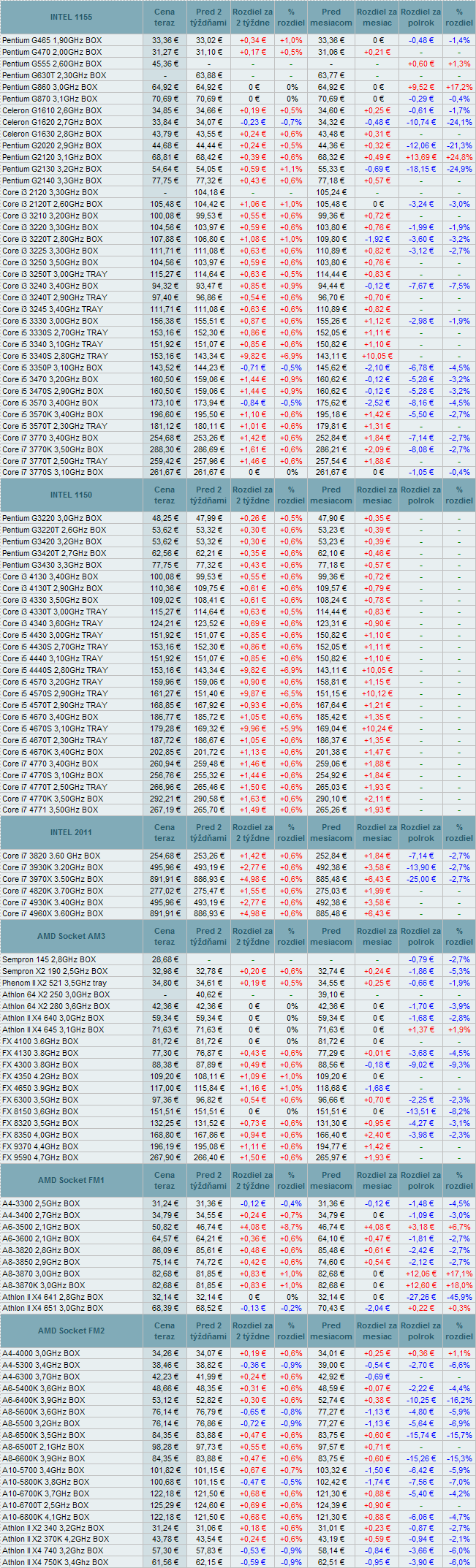The image size is (476, 1568).
Task: Click the FX 4100 3.6GHz BOX name
Action: tap(40, 1041)
